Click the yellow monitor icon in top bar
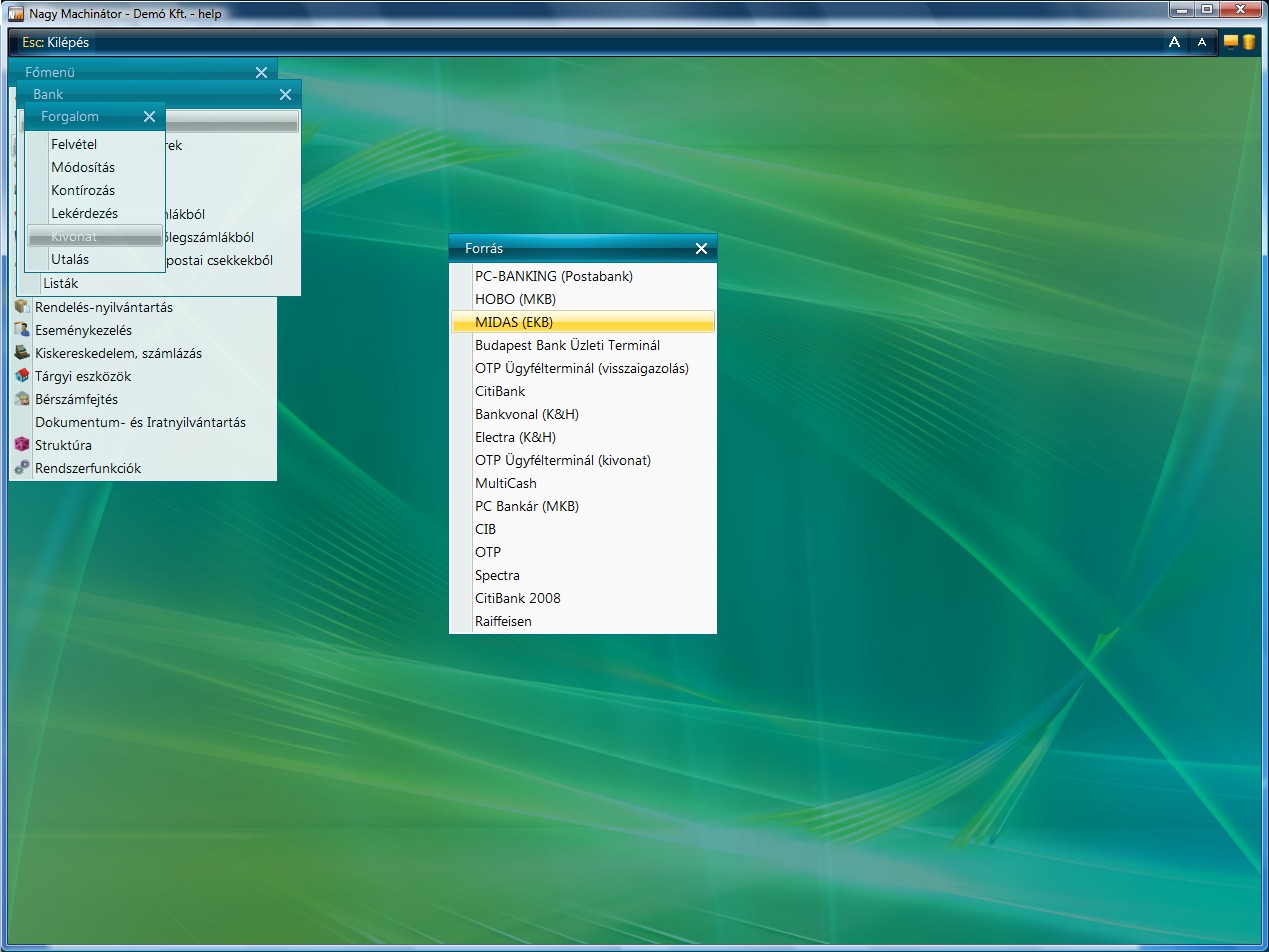The height and width of the screenshot is (952, 1269). click(x=1231, y=42)
